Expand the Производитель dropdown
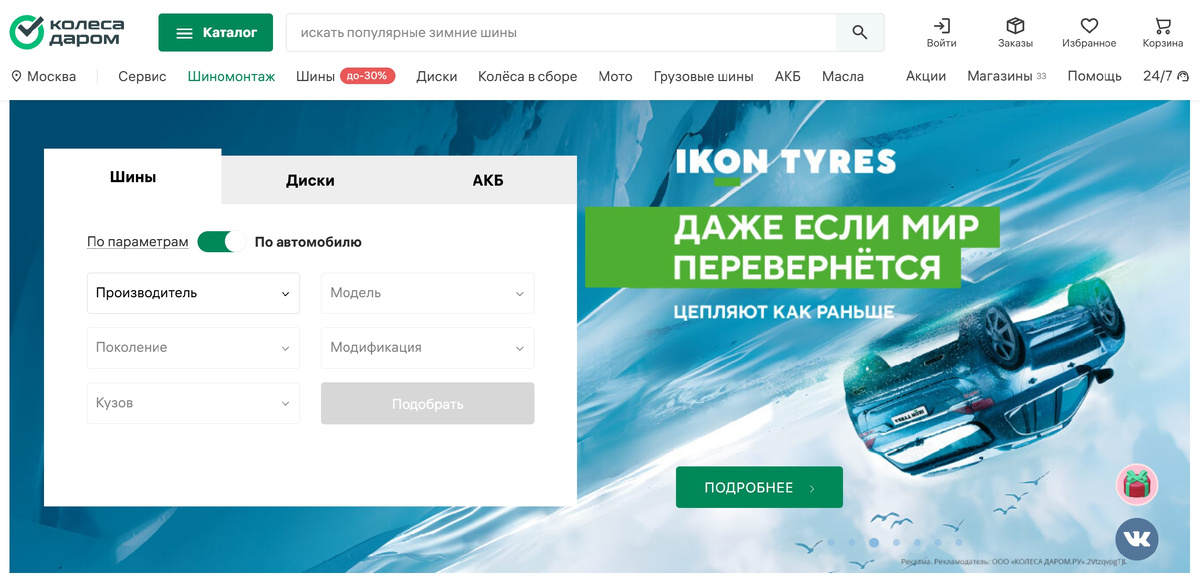 coord(193,293)
